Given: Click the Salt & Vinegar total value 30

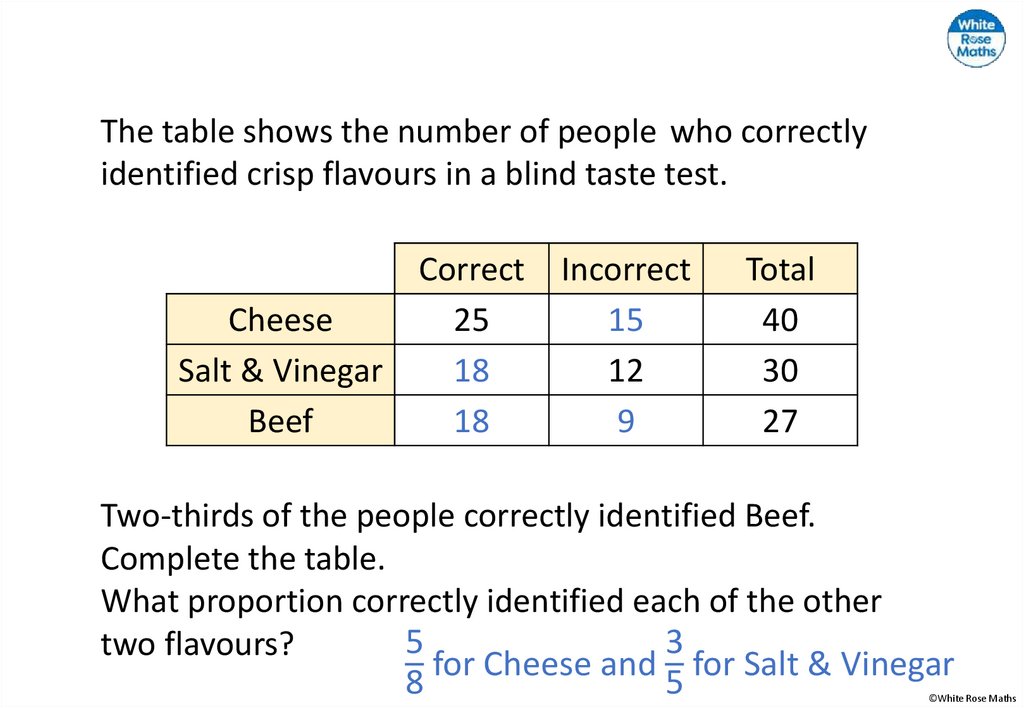Looking at the screenshot, I should click(x=780, y=371).
